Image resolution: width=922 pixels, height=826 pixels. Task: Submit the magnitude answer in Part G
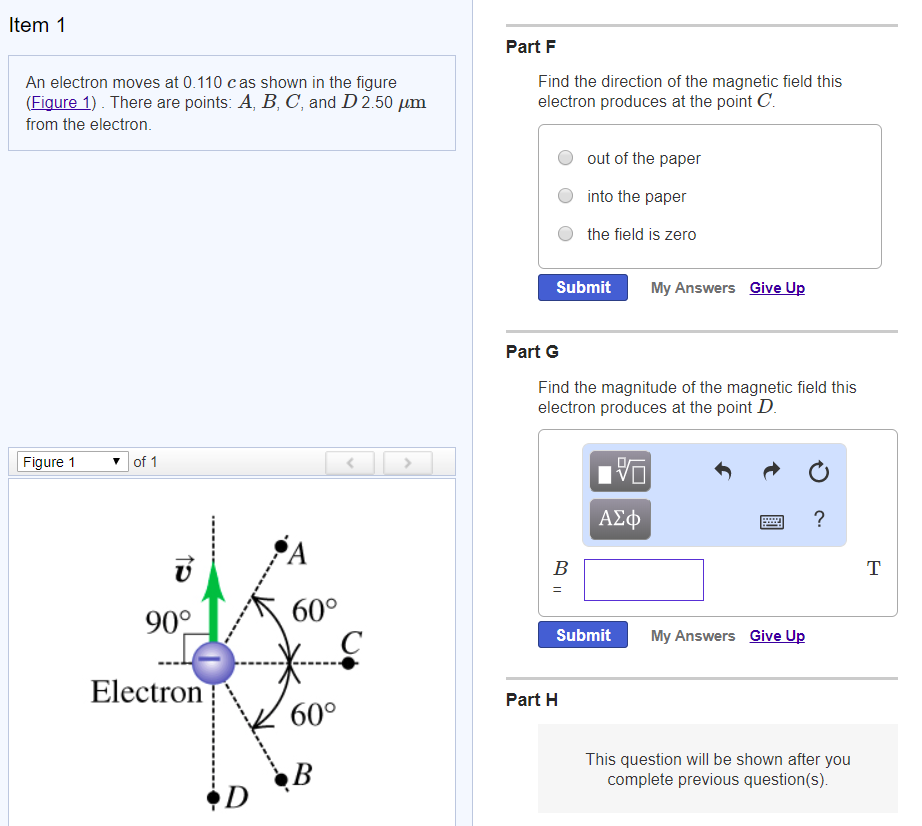583,634
